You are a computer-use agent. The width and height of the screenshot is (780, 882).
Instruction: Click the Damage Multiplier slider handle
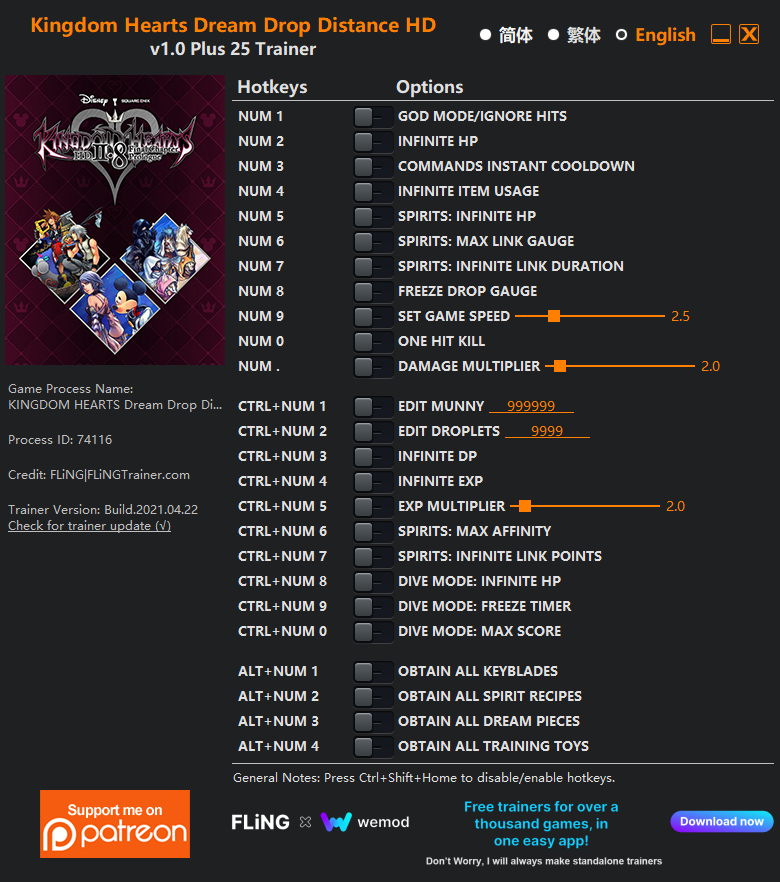(560, 366)
